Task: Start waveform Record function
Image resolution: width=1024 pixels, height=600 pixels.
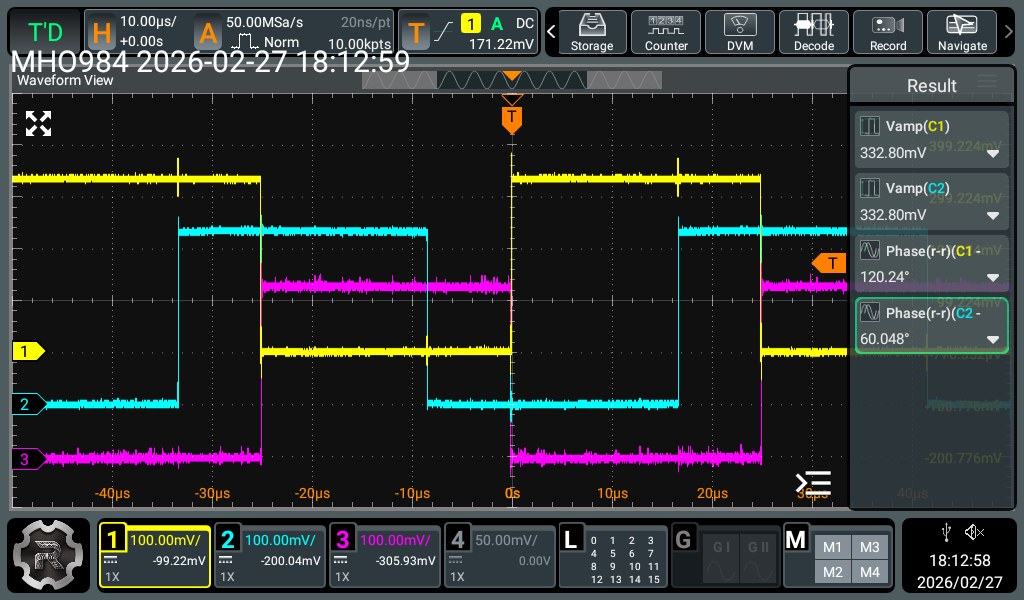Action: click(x=887, y=32)
